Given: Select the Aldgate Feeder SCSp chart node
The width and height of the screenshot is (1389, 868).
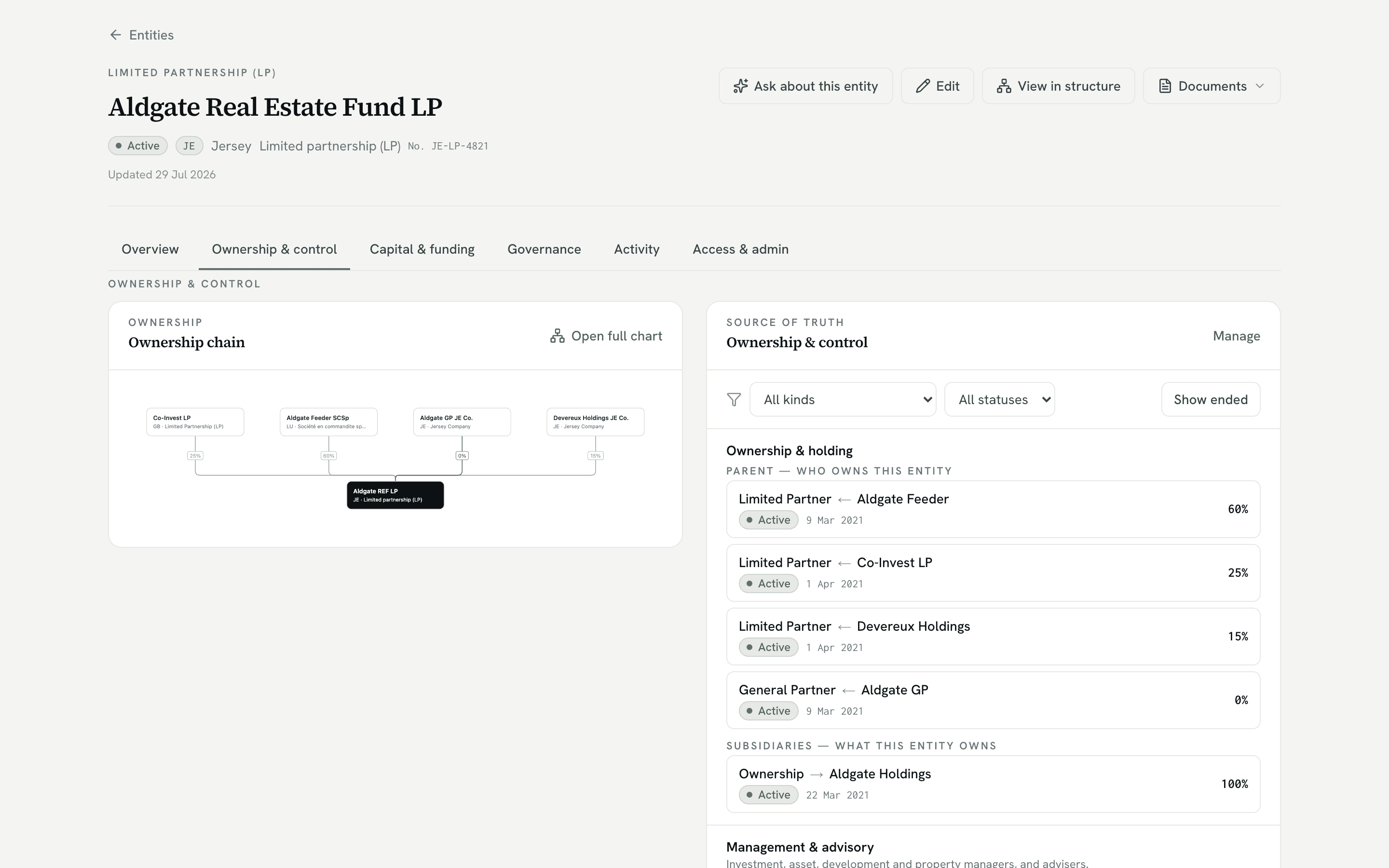Looking at the screenshot, I should (x=328, y=422).
